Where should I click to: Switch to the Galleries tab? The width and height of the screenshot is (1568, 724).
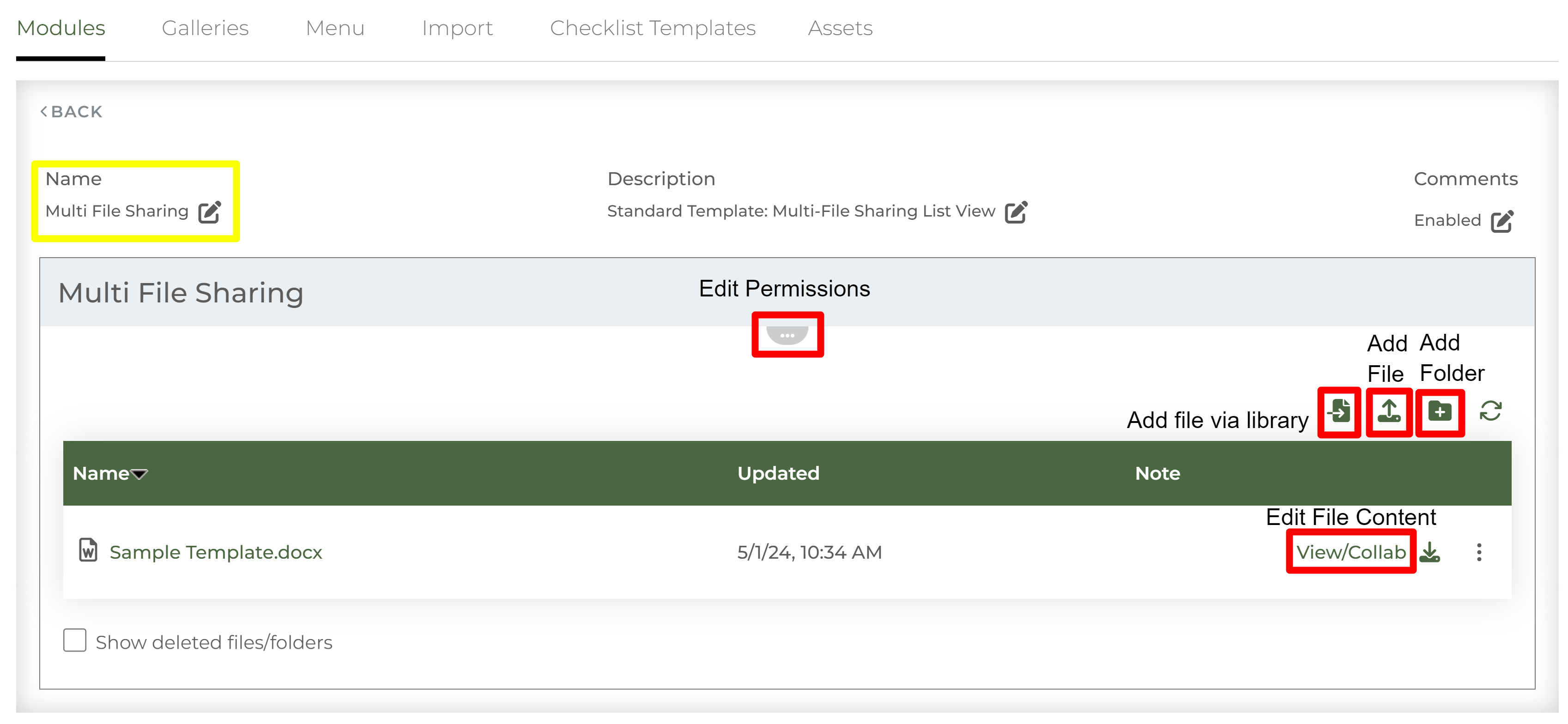205,28
